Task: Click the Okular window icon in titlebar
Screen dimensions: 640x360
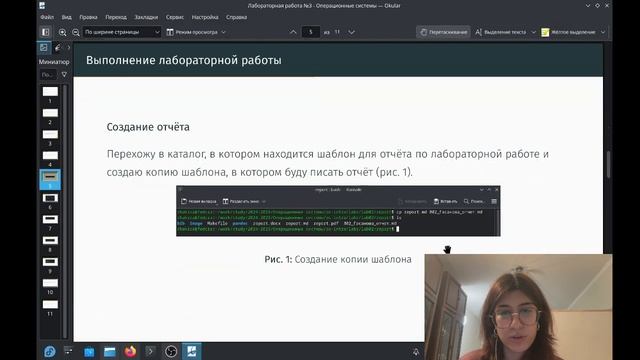Action: [42, 5]
